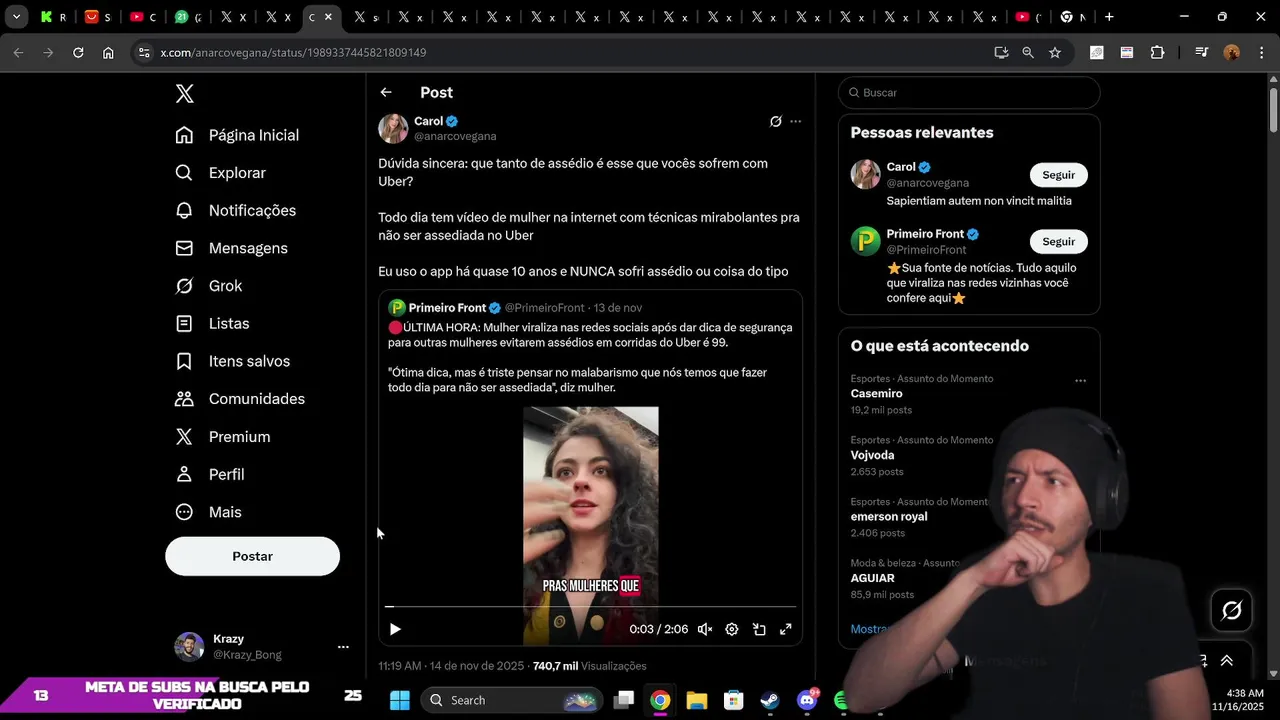Open File Explorer from taskbar
The height and width of the screenshot is (720, 1280).
pos(697,700)
